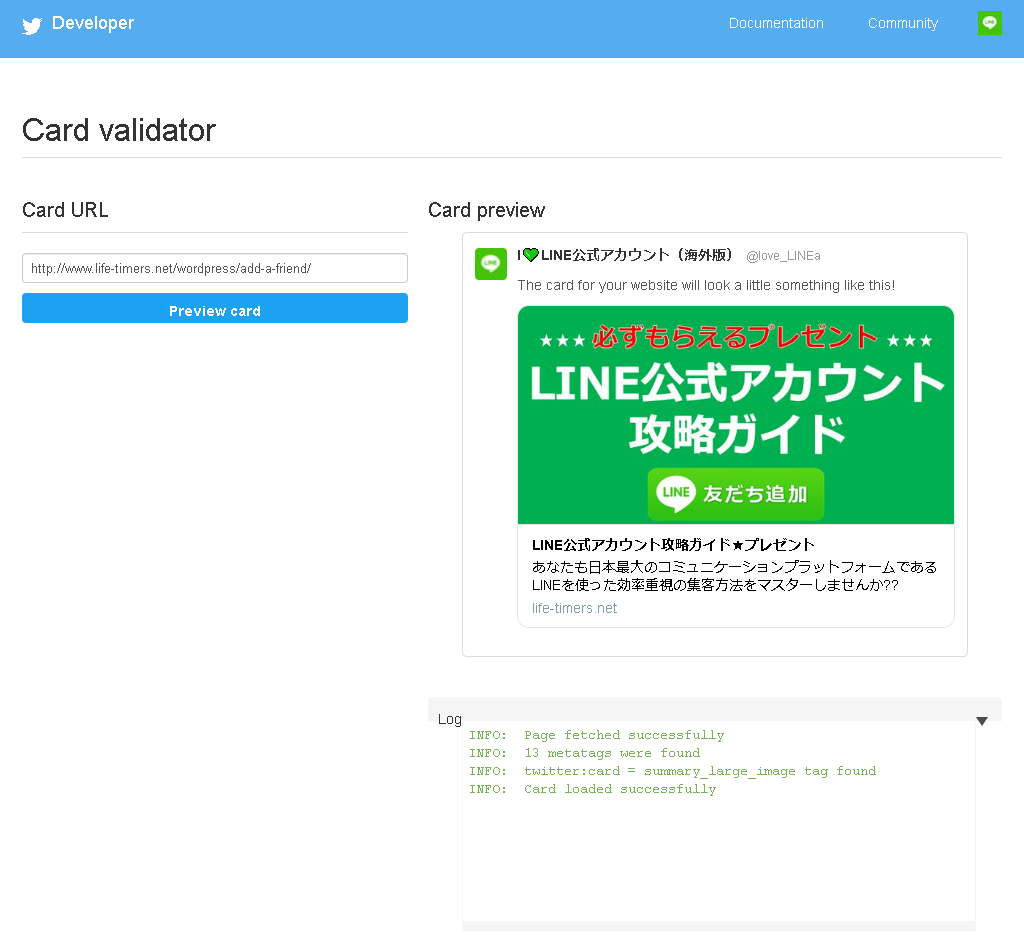Click the @love_LINEa handle

(x=783, y=256)
